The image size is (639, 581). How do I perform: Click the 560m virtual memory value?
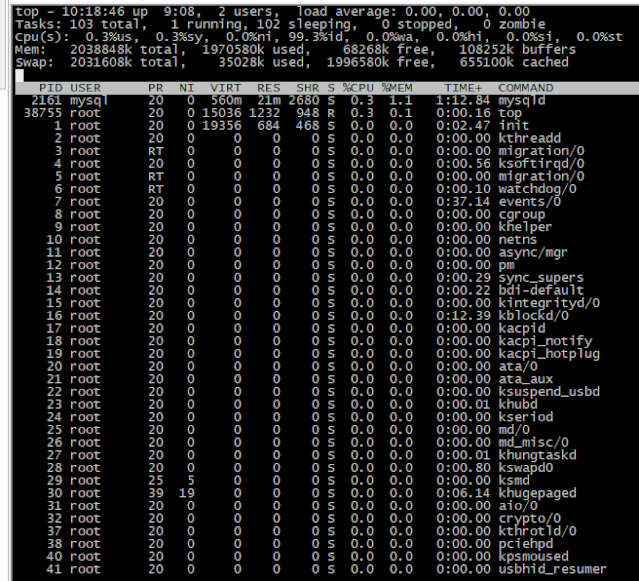(x=225, y=100)
